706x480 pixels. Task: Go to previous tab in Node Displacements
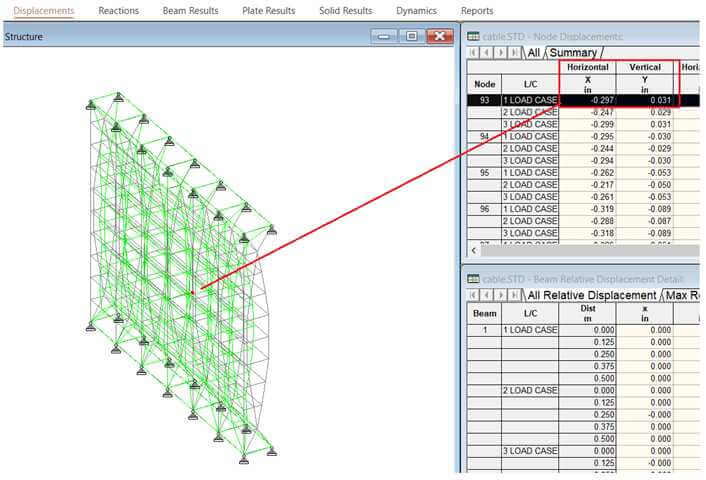(x=486, y=53)
